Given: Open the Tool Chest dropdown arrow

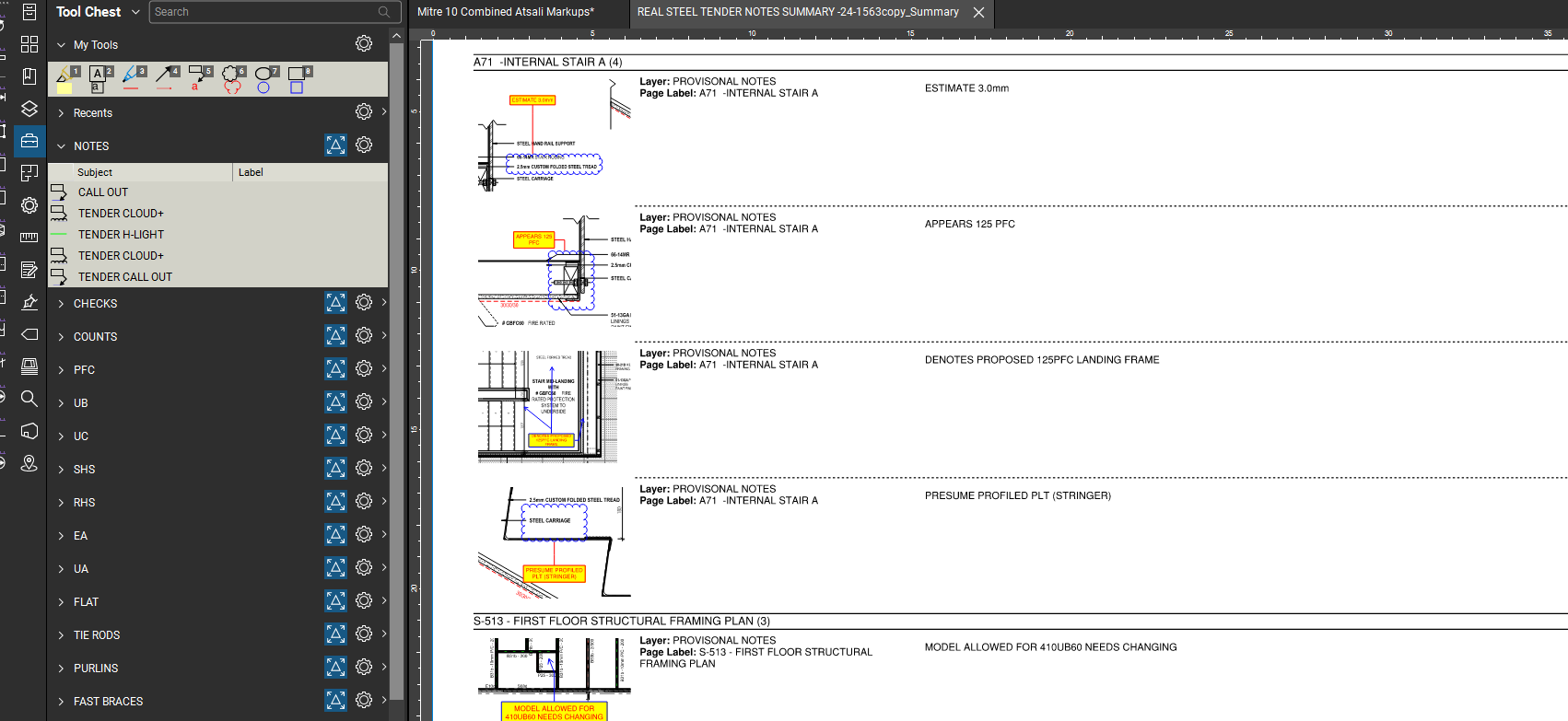Looking at the screenshot, I should [135, 12].
